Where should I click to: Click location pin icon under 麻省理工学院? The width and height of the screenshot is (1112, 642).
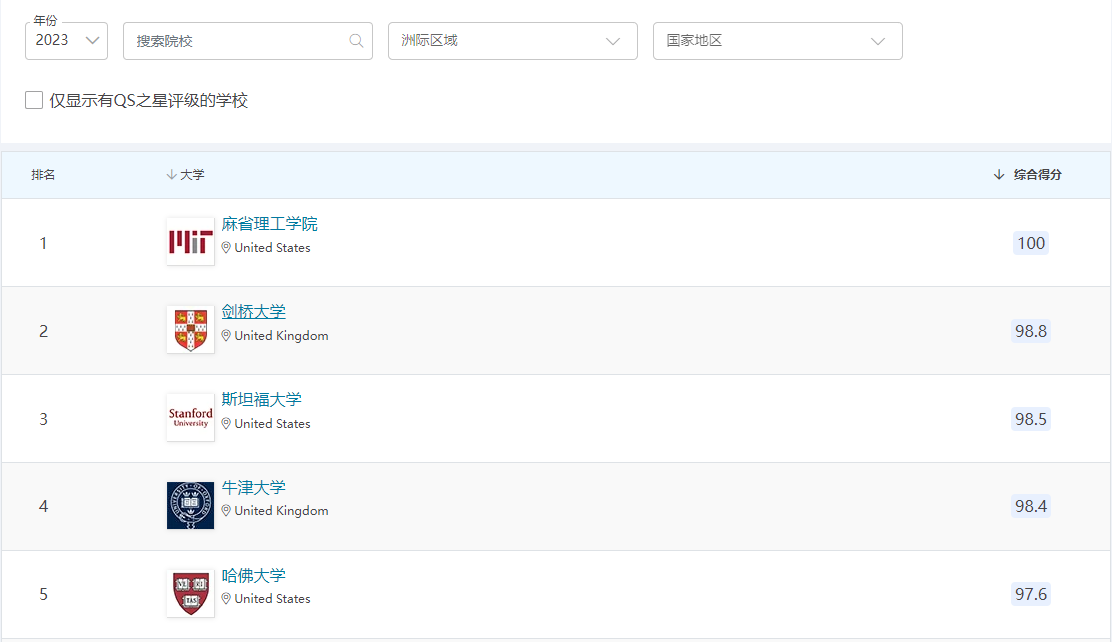(226, 248)
